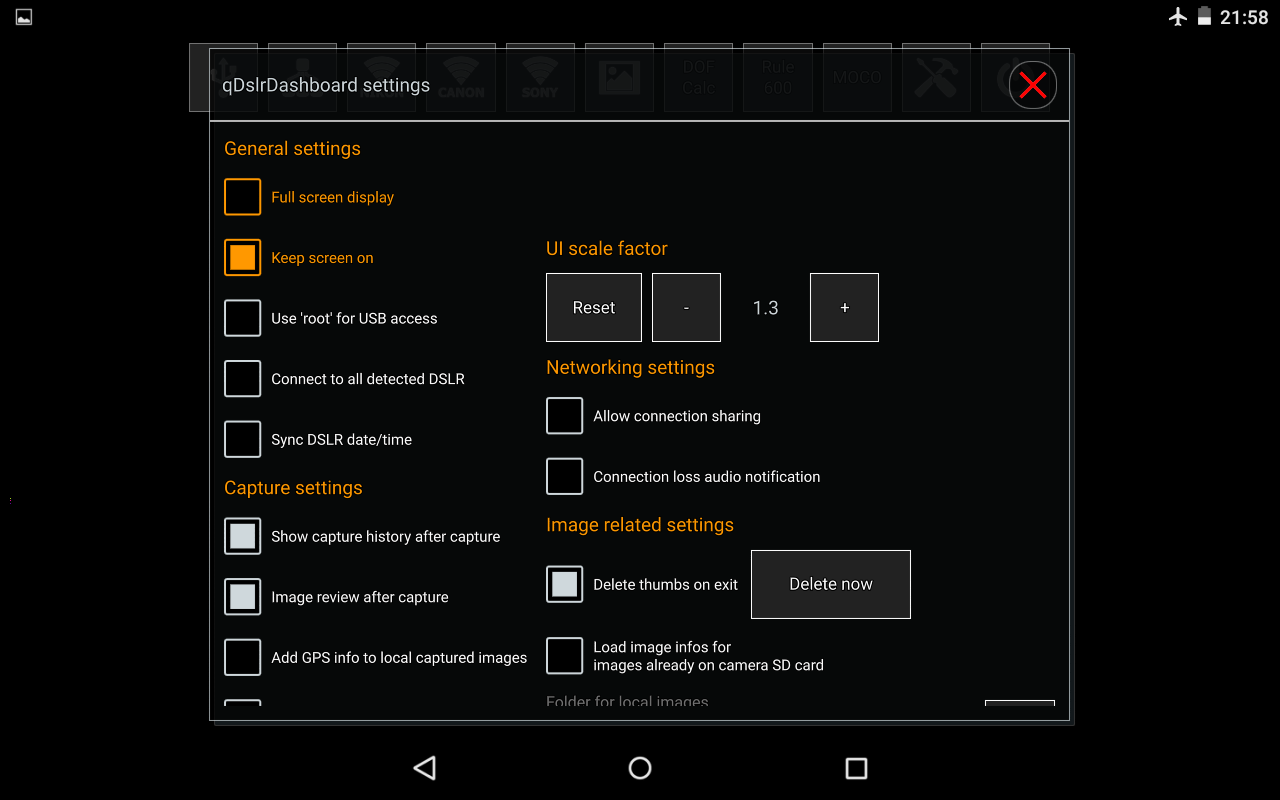Enable Connect to all detected DSLR

click(243, 379)
